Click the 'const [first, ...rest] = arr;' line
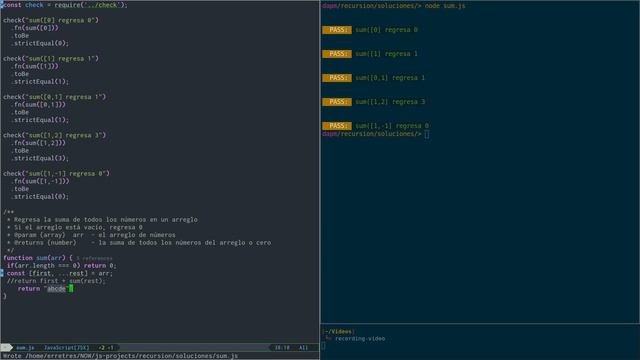The width and height of the screenshot is (640, 360). click(x=60, y=273)
